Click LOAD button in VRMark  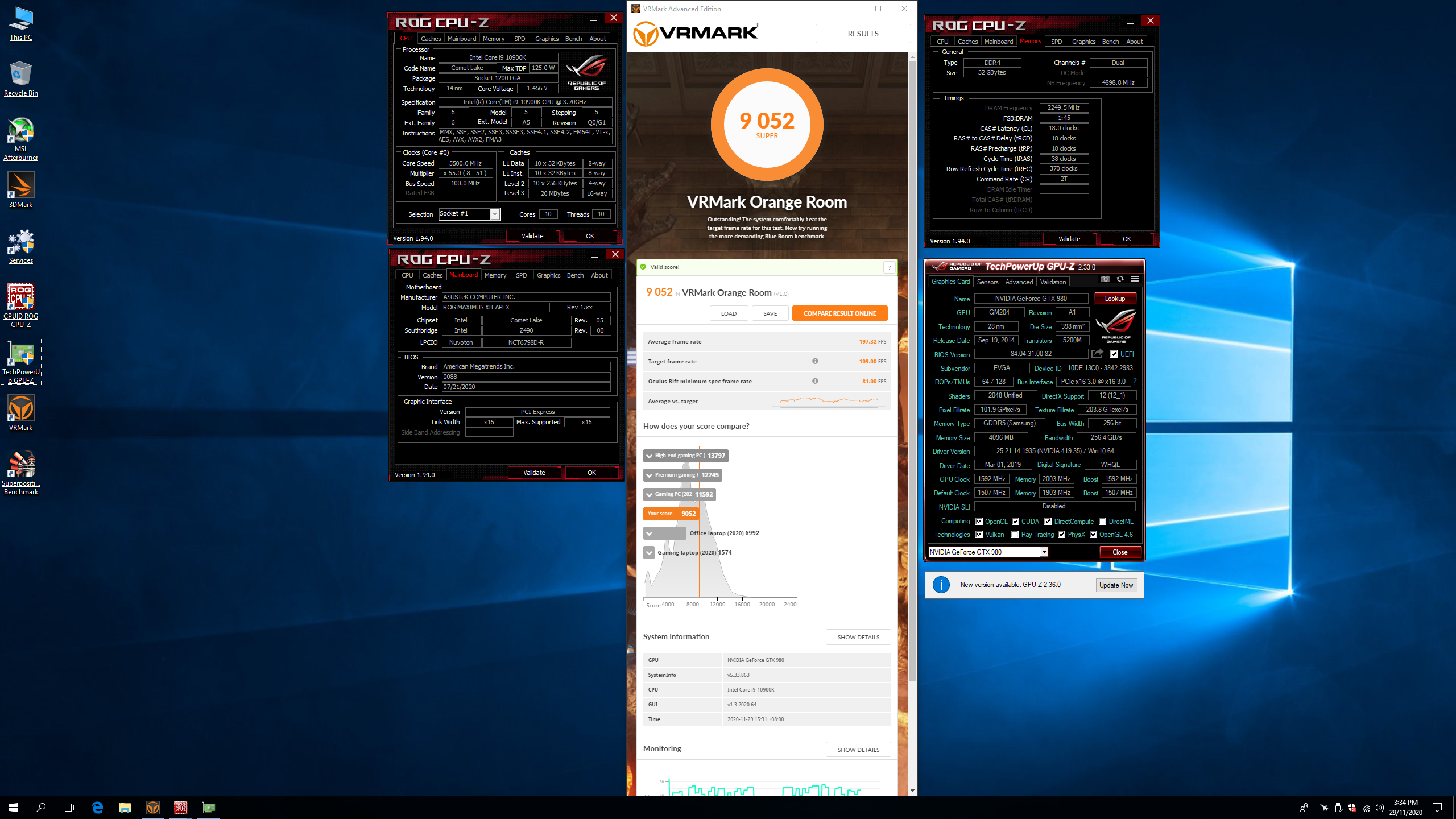click(729, 313)
